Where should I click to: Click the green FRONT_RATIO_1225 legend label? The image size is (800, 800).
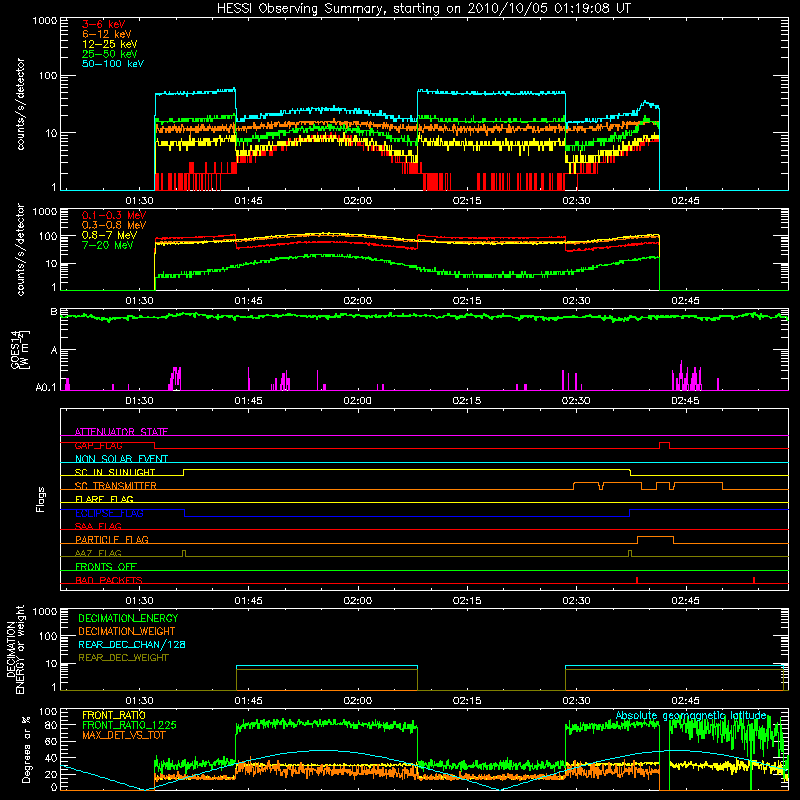tap(129, 726)
